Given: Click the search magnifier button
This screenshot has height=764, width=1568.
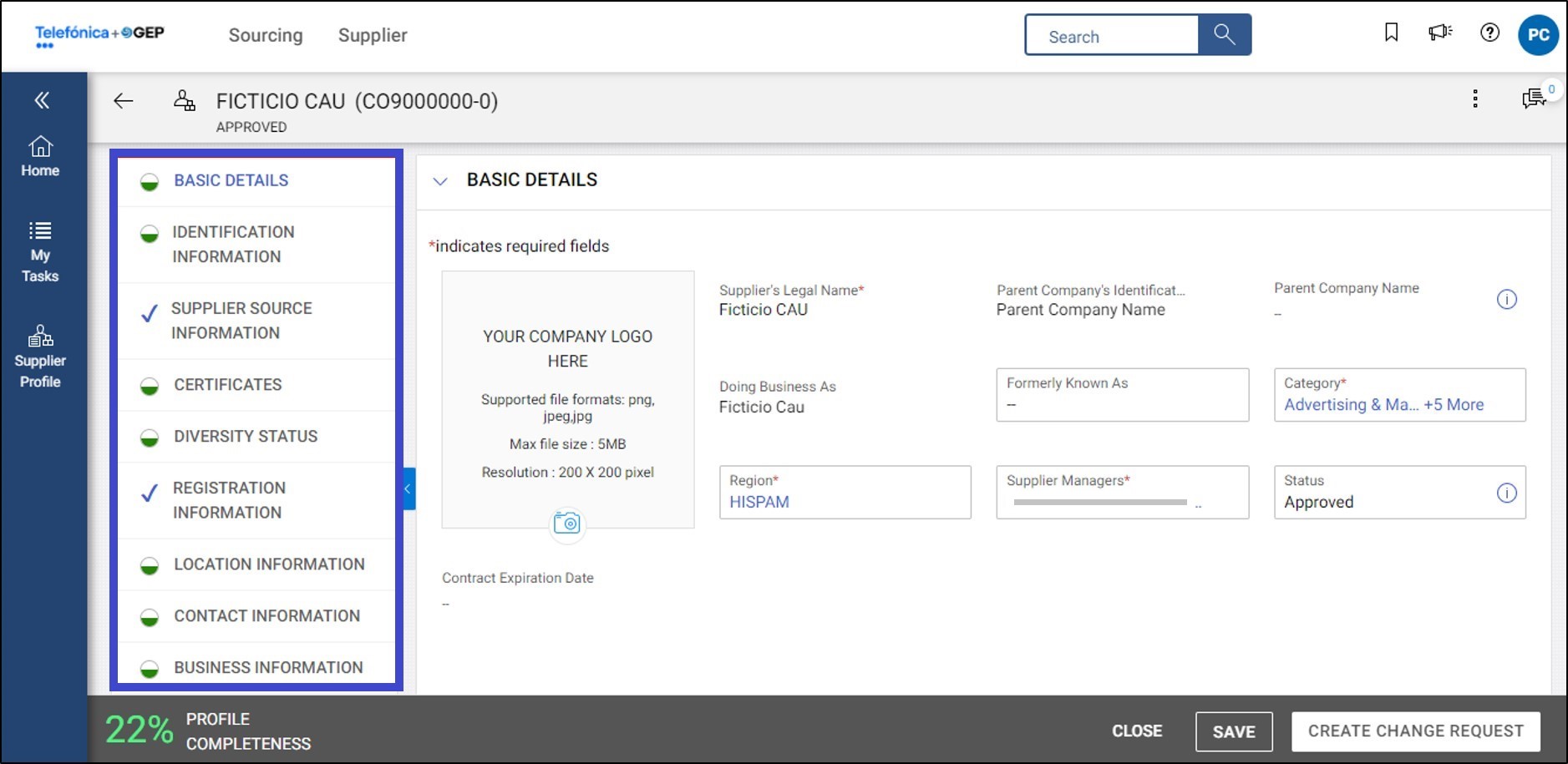Looking at the screenshot, I should [x=1224, y=35].
